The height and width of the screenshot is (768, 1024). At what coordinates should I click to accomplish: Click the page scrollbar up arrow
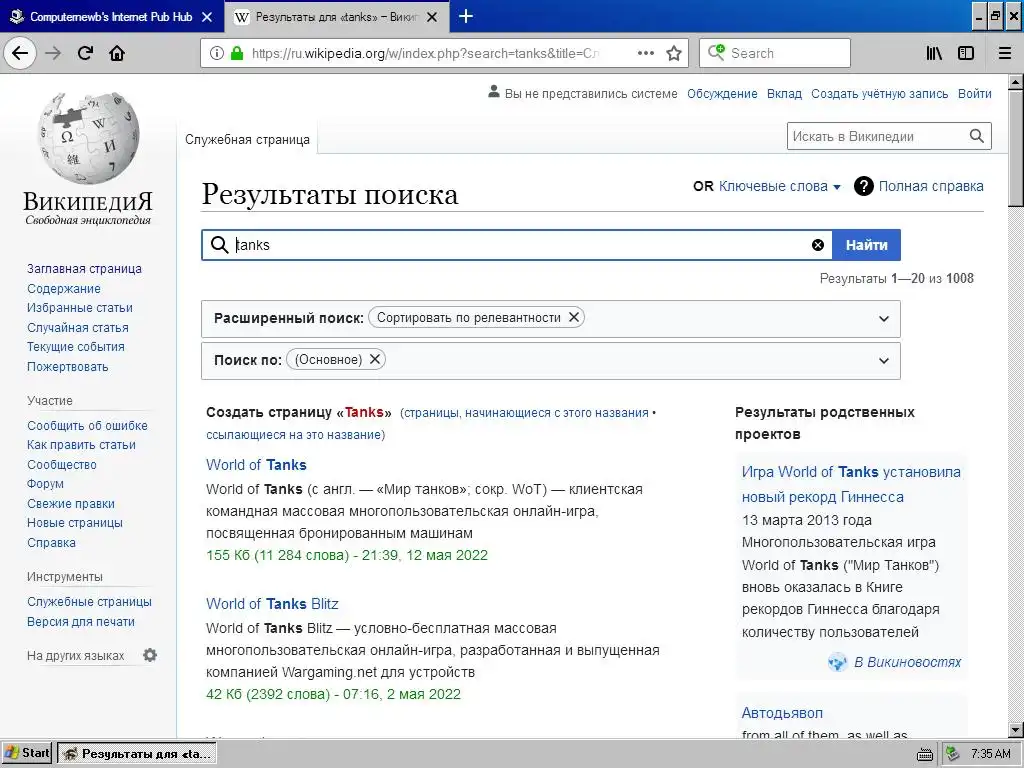coord(1016,82)
